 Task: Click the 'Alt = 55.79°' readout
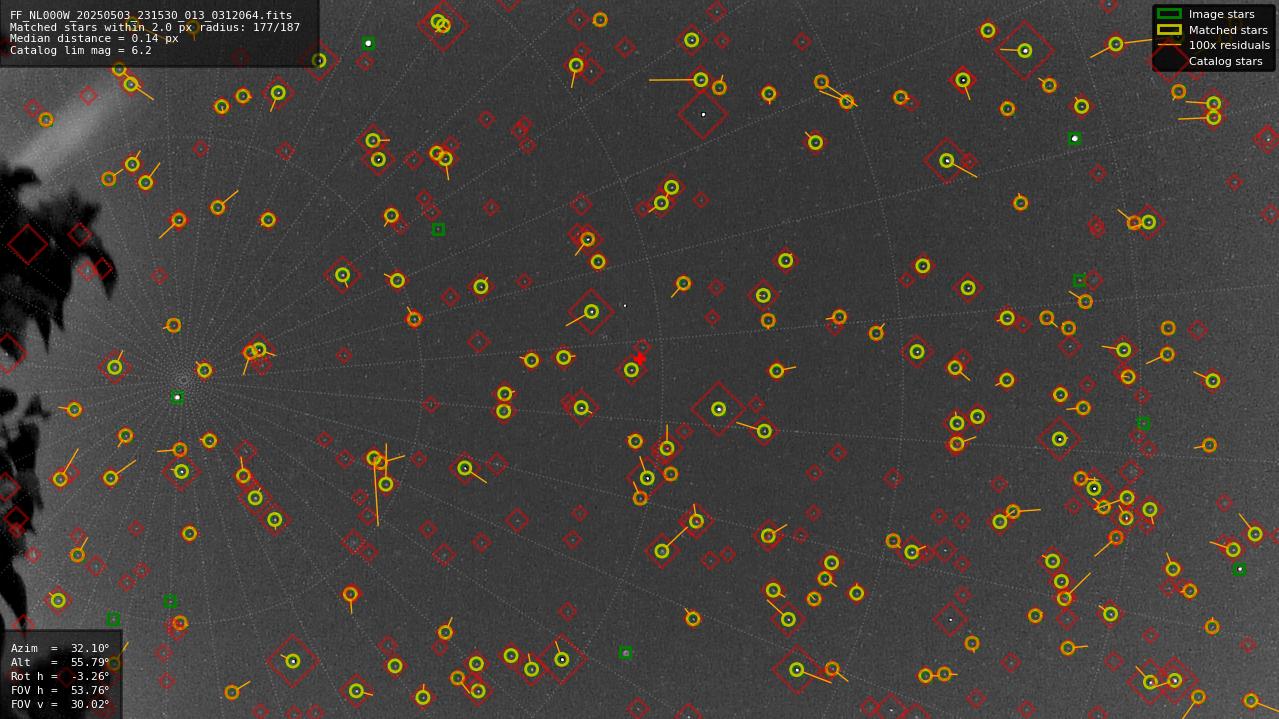tap(60, 663)
